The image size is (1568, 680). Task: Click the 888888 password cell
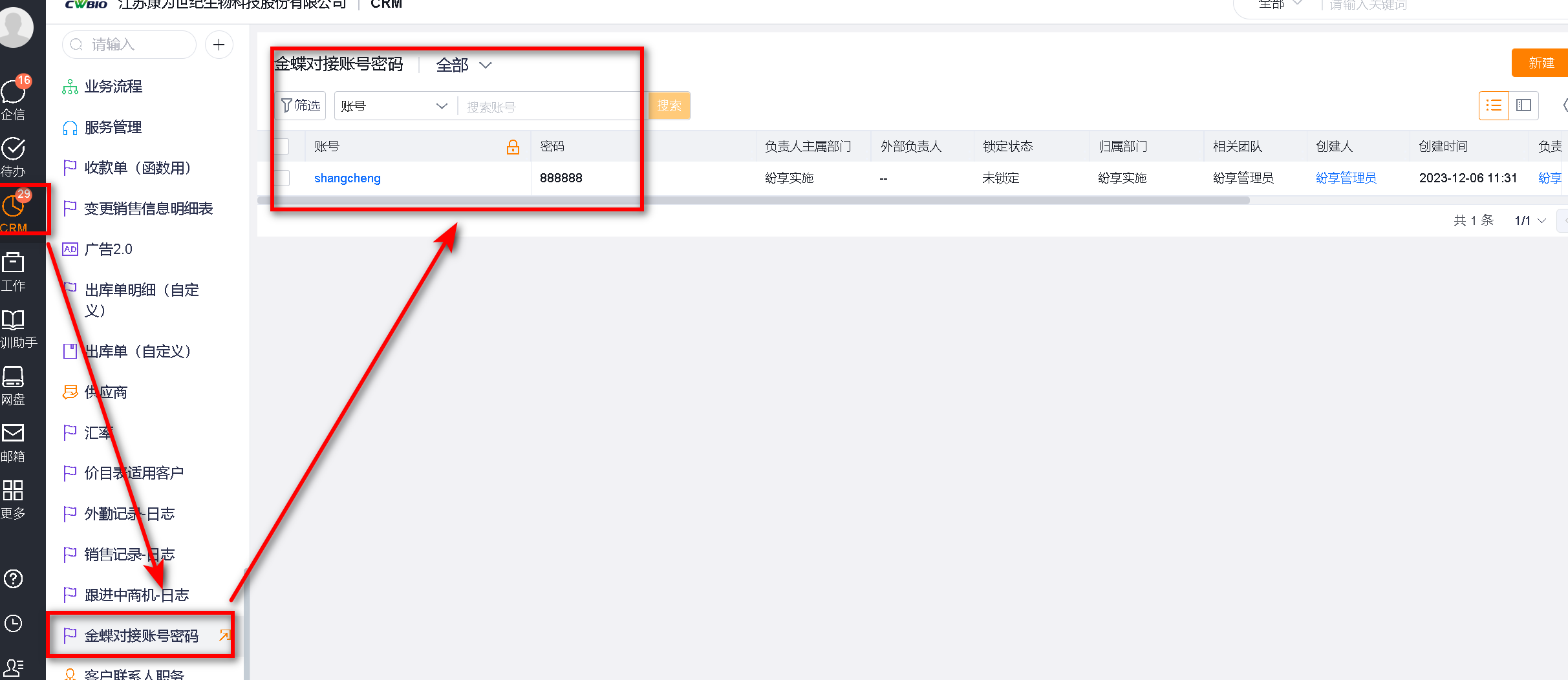[561, 178]
